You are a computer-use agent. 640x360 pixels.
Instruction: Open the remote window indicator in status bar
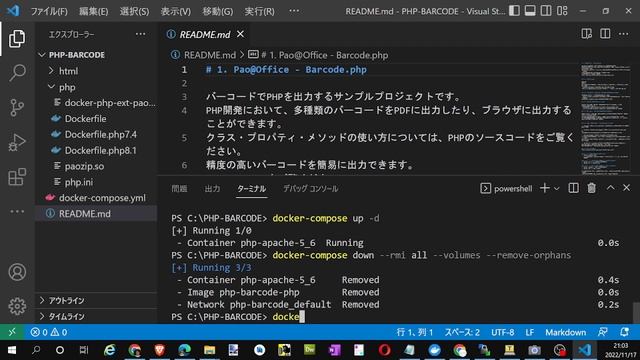click(x=12, y=332)
